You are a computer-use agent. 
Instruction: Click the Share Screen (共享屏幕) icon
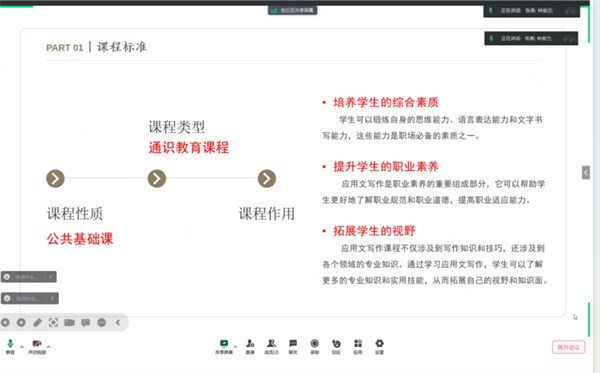[224, 346]
